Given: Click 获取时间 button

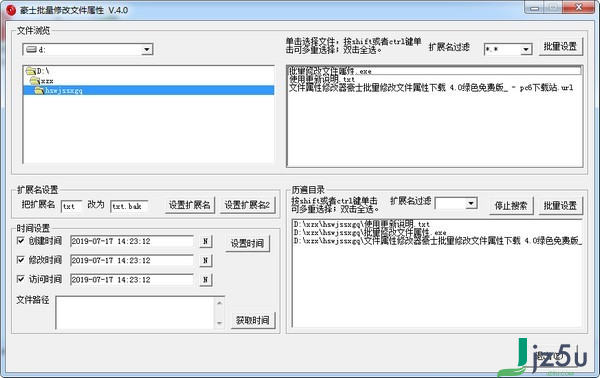Looking at the screenshot, I should tap(253, 320).
